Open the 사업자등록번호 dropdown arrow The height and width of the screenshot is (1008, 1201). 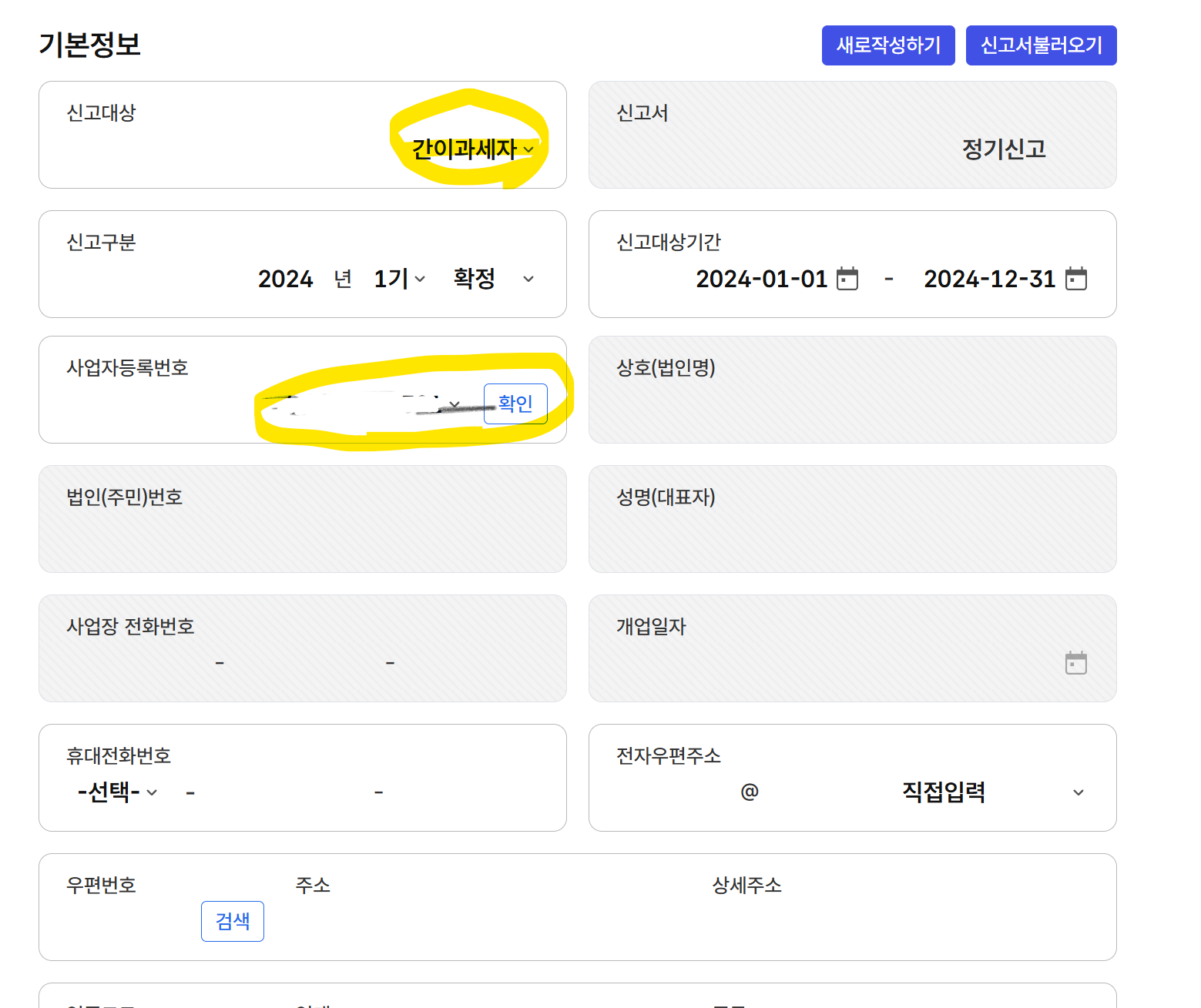pyautogui.click(x=455, y=404)
